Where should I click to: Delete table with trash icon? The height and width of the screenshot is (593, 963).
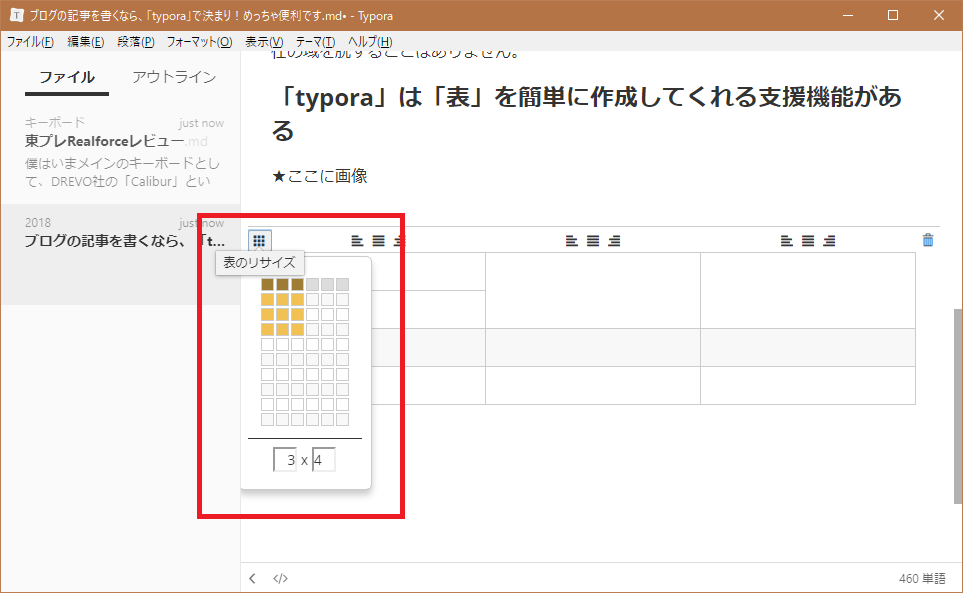pos(928,240)
